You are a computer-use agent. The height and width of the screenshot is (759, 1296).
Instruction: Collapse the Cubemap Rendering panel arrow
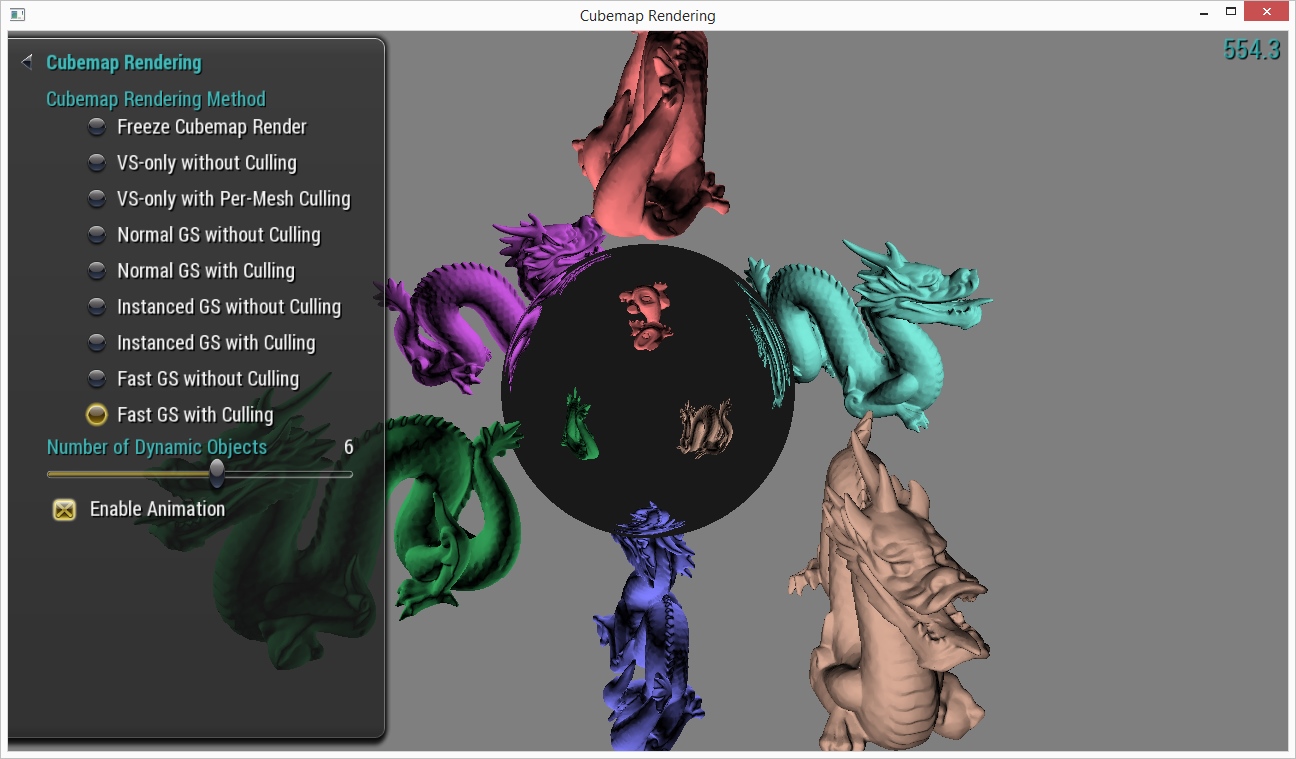click(x=27, y=62)
